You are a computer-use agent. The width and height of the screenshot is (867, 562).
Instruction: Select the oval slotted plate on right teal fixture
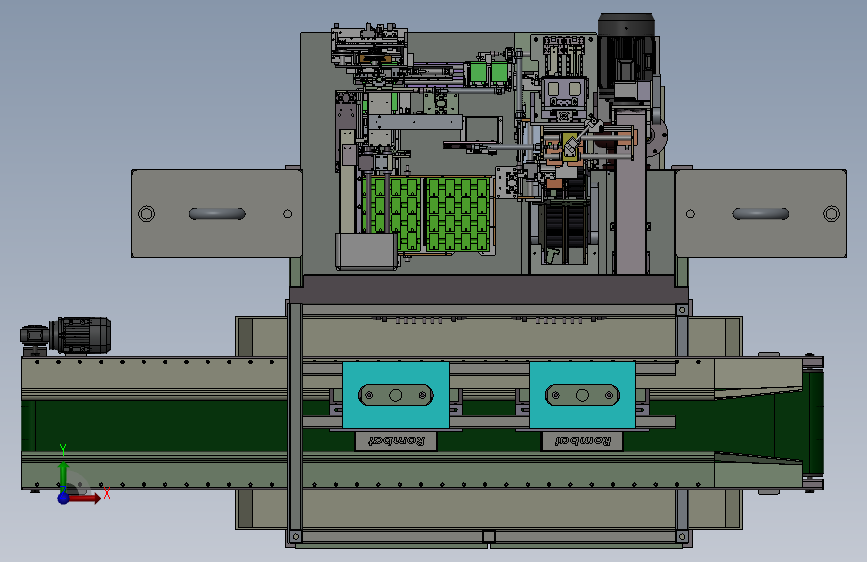pyautogui.click(x=582, y=395)
